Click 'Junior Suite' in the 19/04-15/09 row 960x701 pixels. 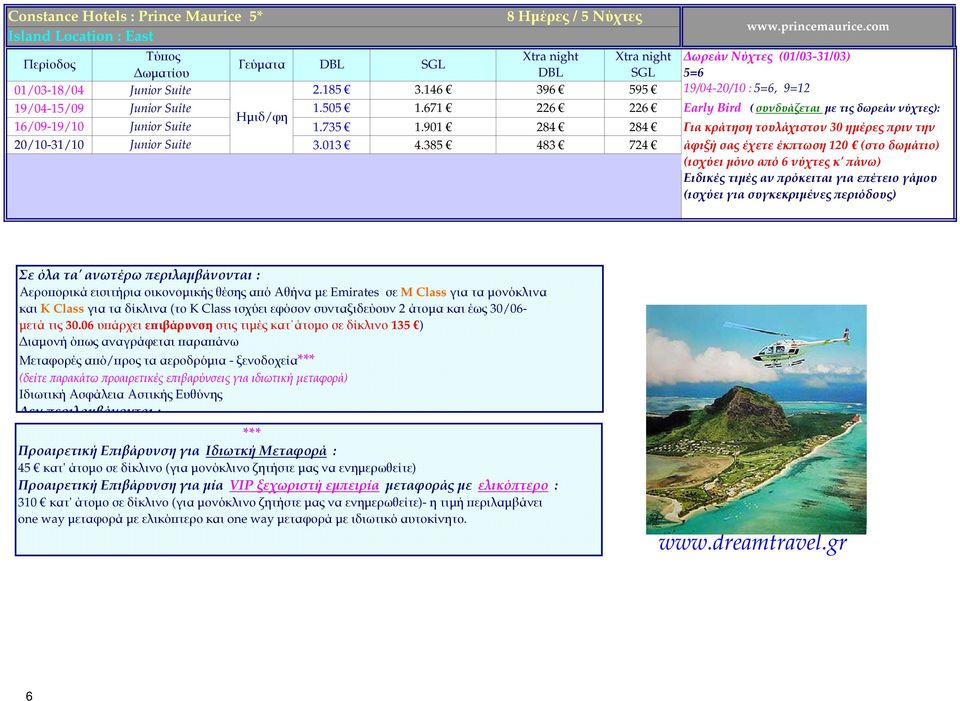pyautogui.click(x=160, y=108)
